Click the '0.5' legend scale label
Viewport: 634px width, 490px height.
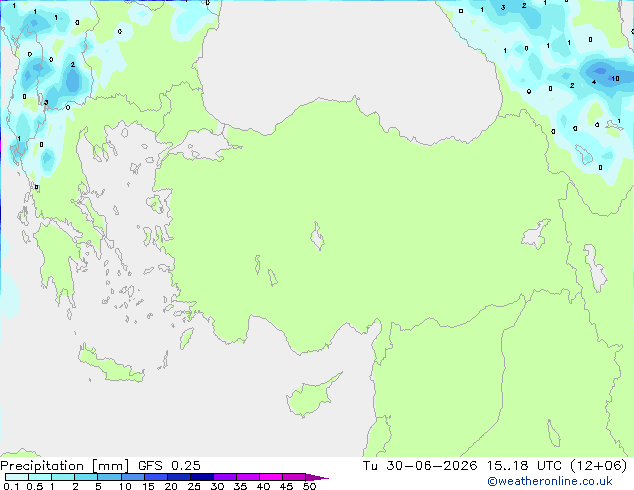35,486
